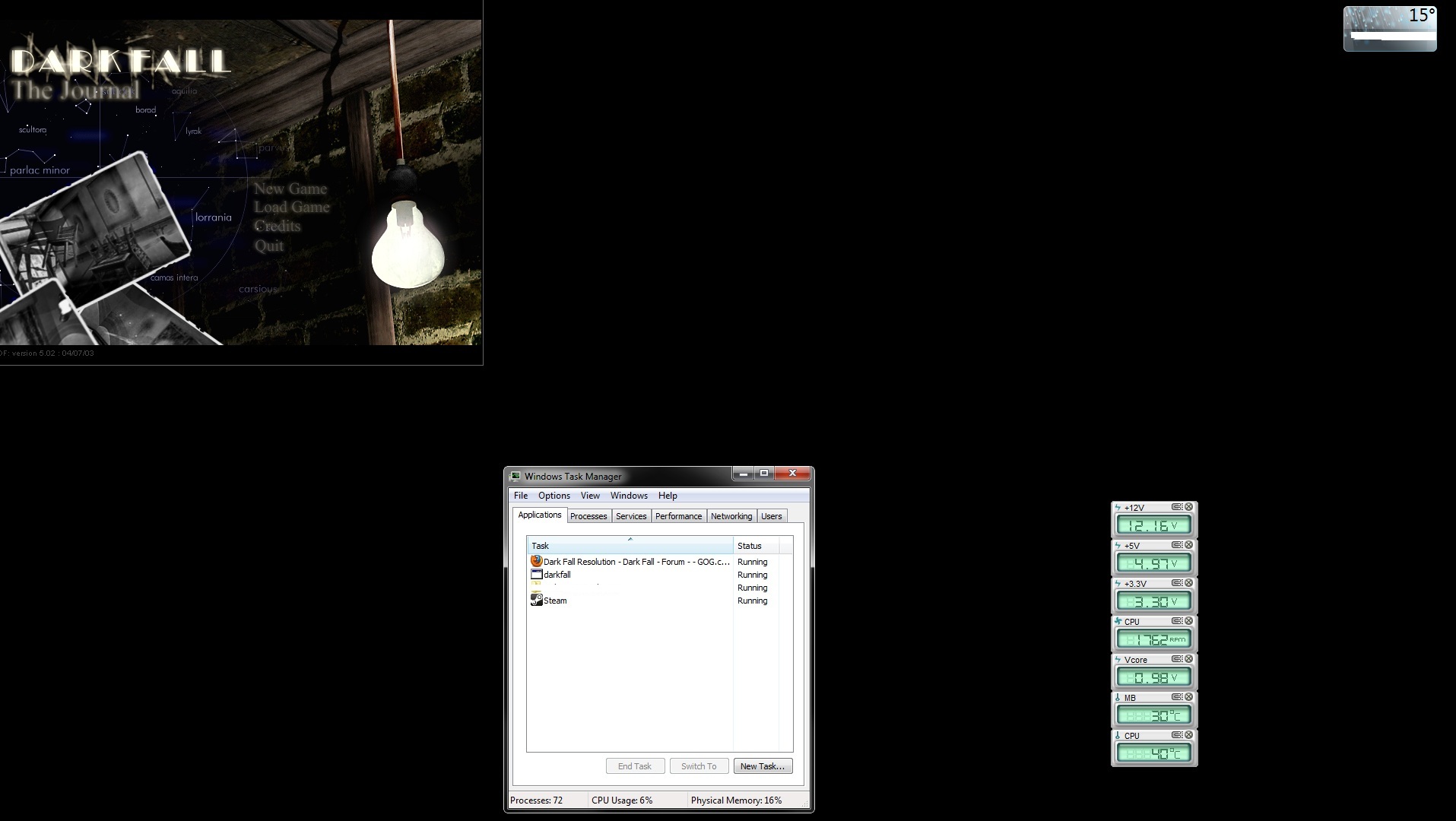Close the +3.3V voltage gadget
This screenshot has width=1456, height=821.
[x=1189, y=583]
